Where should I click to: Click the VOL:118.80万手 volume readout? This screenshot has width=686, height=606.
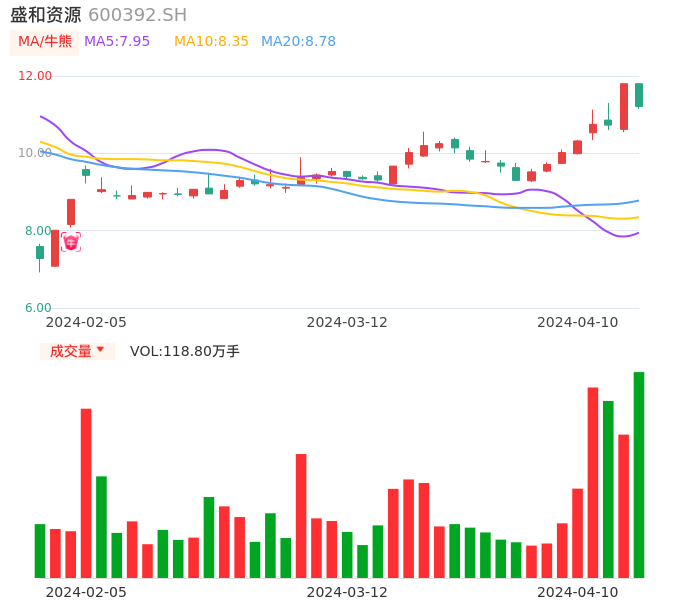coord(185,351)
